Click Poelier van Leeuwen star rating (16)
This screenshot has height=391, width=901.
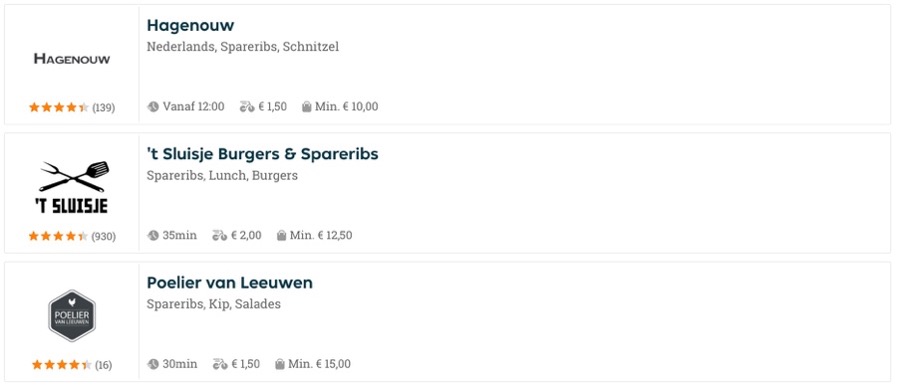(72, 365)
